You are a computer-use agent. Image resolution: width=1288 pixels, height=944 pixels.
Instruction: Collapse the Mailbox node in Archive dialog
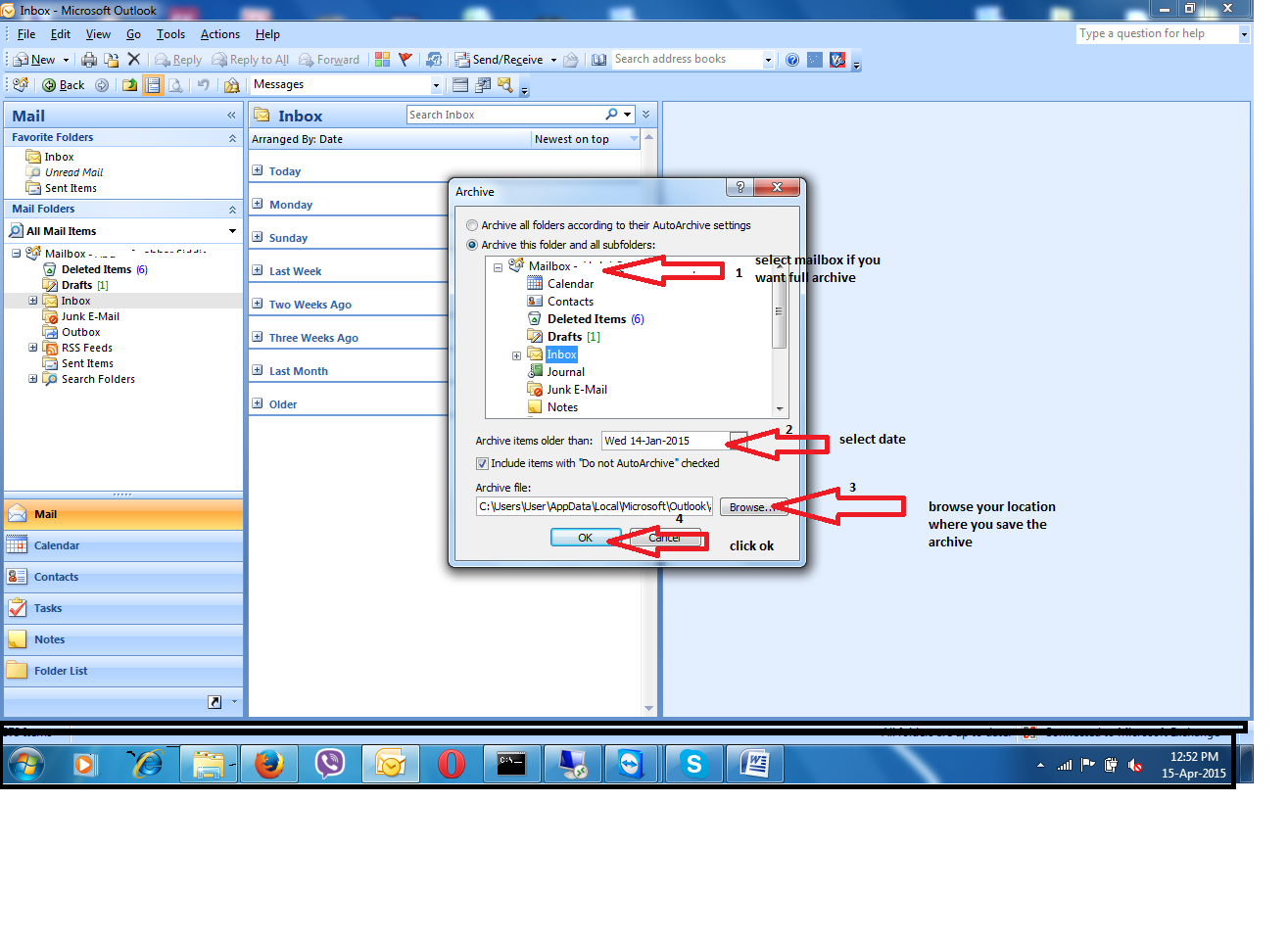click(498, 267)
